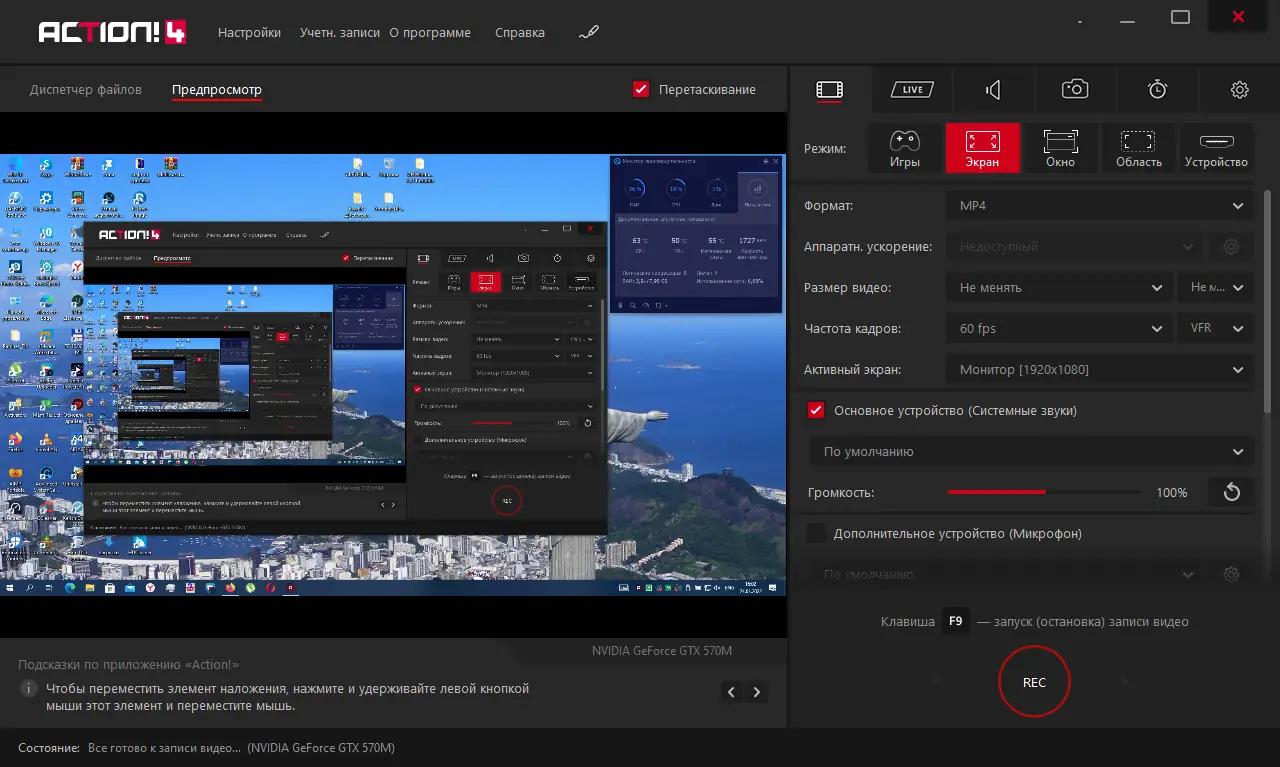The width and height of the screenshot is (1280, 767).
Task: Open the Формат dropdown showing MP4
Action: coord(1099,206)
